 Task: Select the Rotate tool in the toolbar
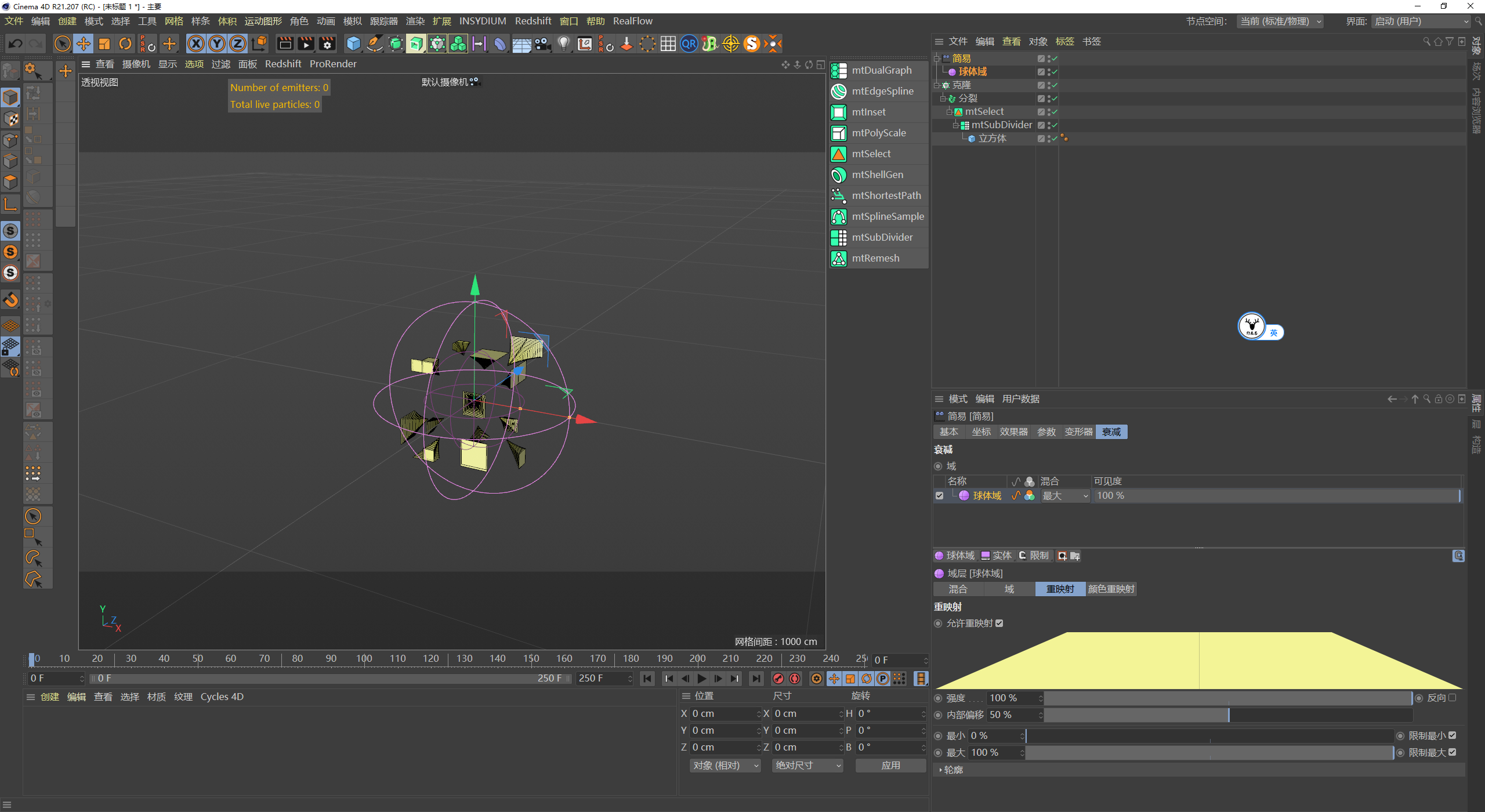pos(125,44)
